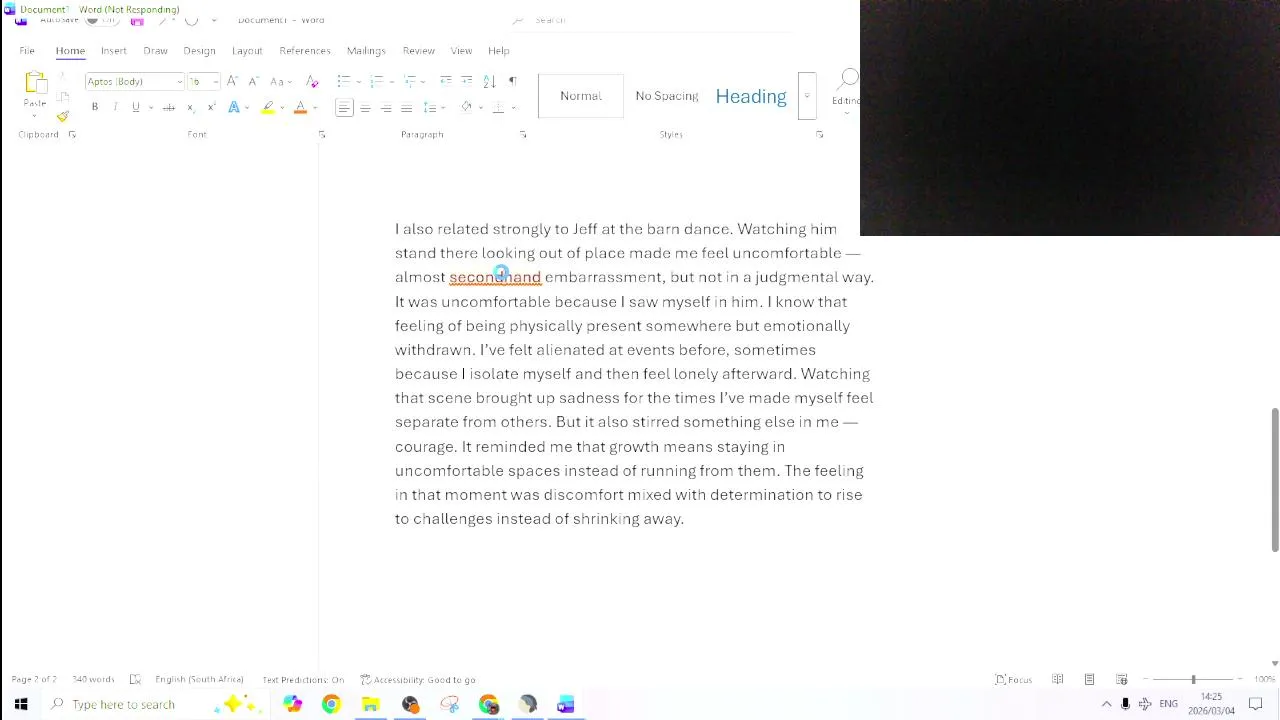Apply the No Spacing style
Image resolution: width=1280 pixels, height=720 pixels.
coord(667,96)
